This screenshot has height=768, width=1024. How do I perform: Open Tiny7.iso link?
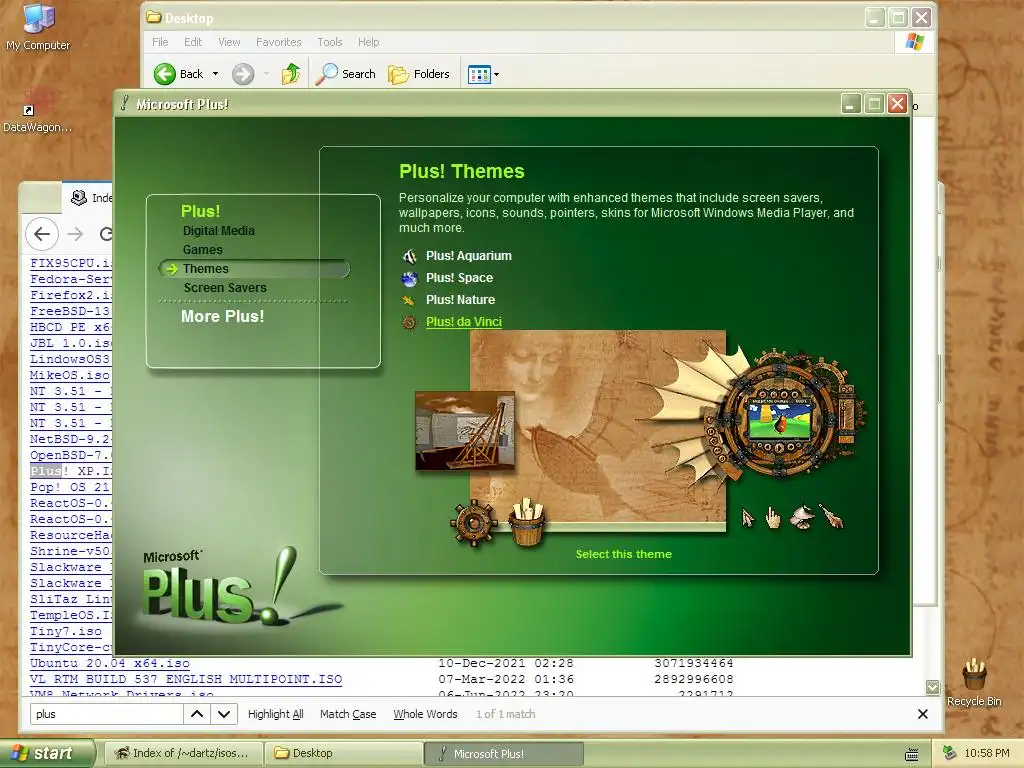click(x=66, y=631)
